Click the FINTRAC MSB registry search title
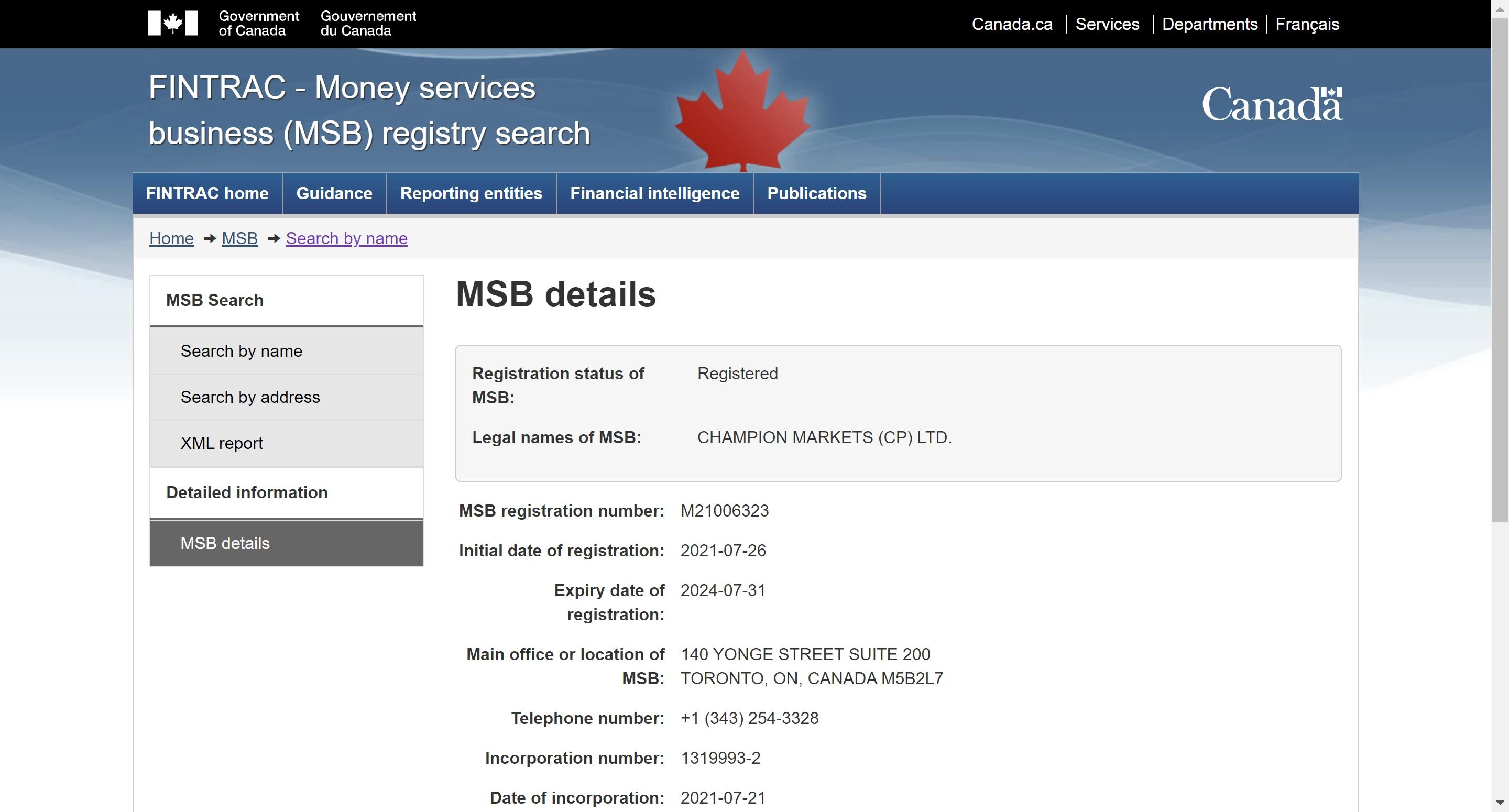This screenshot has width=1509, height=812. [369, 110]
